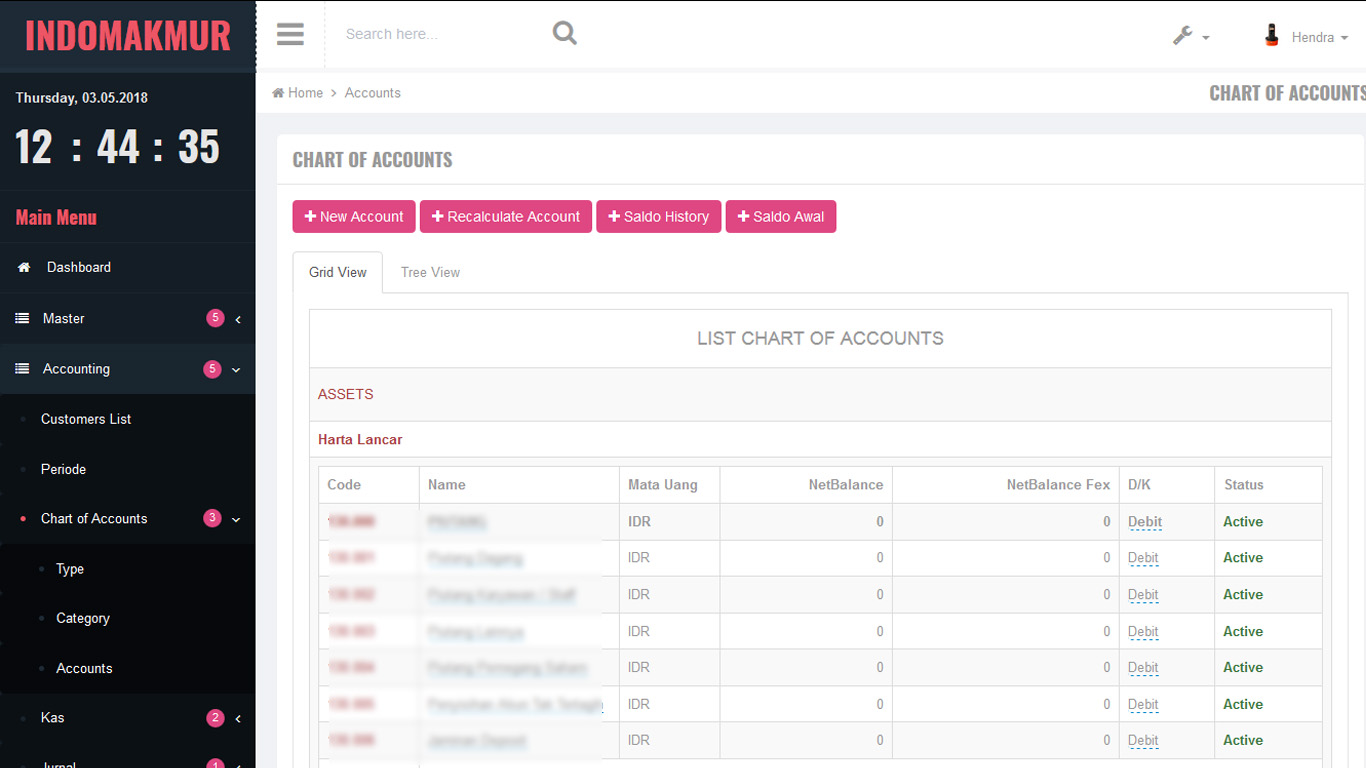This screenshot has width=1366, height=768.
Task: Collapse the Accounting menu chevron
Action: point(236,370)
